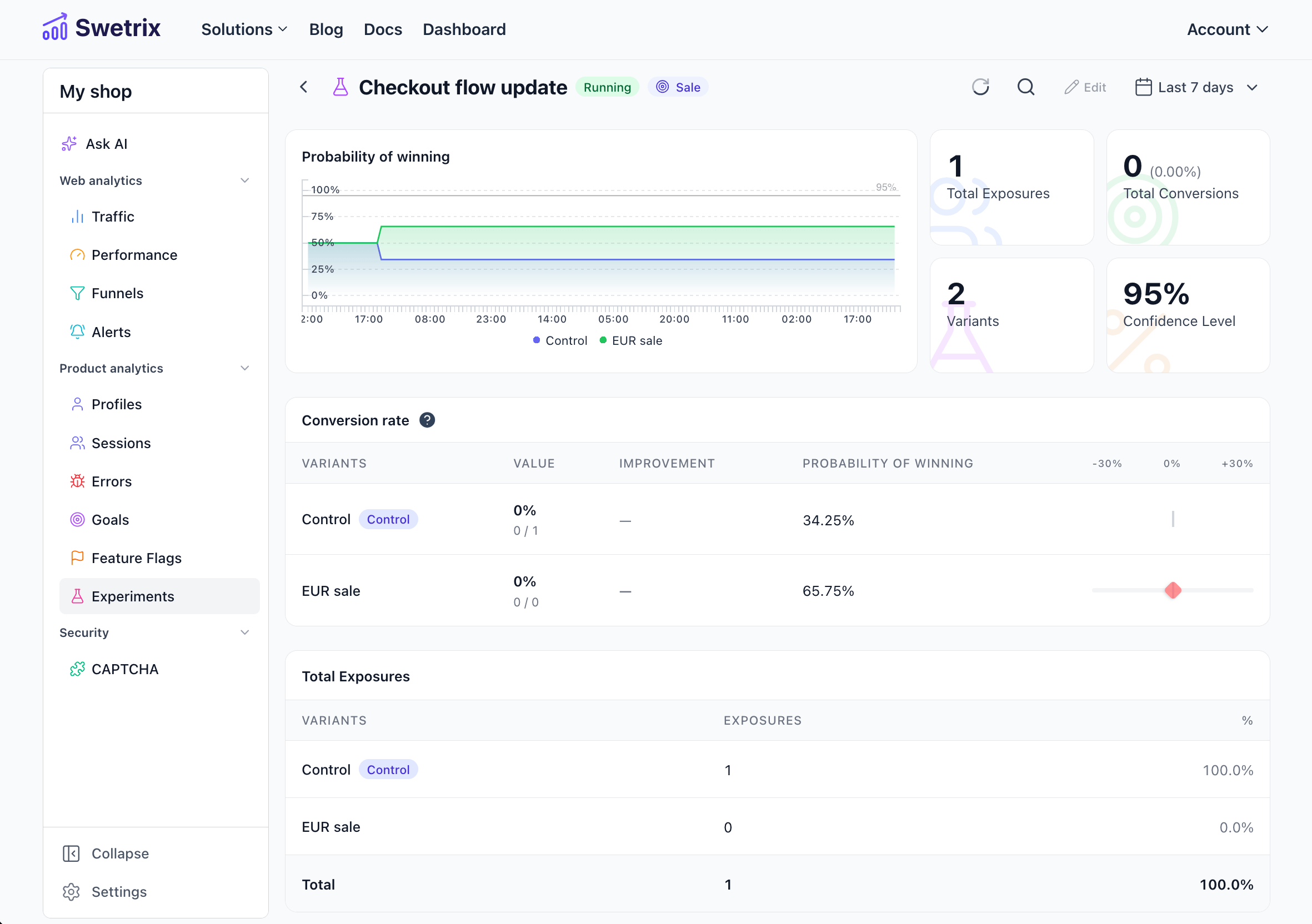Toggle the EUR sale series in the chart legend
Image resolution: width=1312 pixels, height=924 pixels.
(631, 340)
